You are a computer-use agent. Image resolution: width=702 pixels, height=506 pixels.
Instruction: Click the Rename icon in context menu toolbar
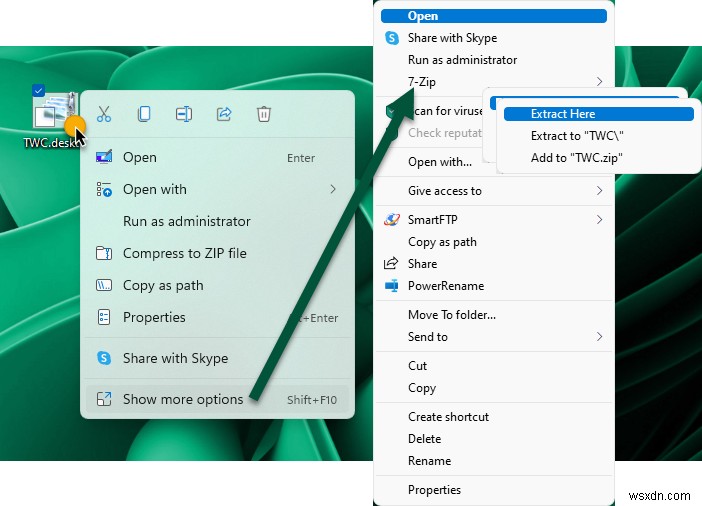(x=184, y=114)
